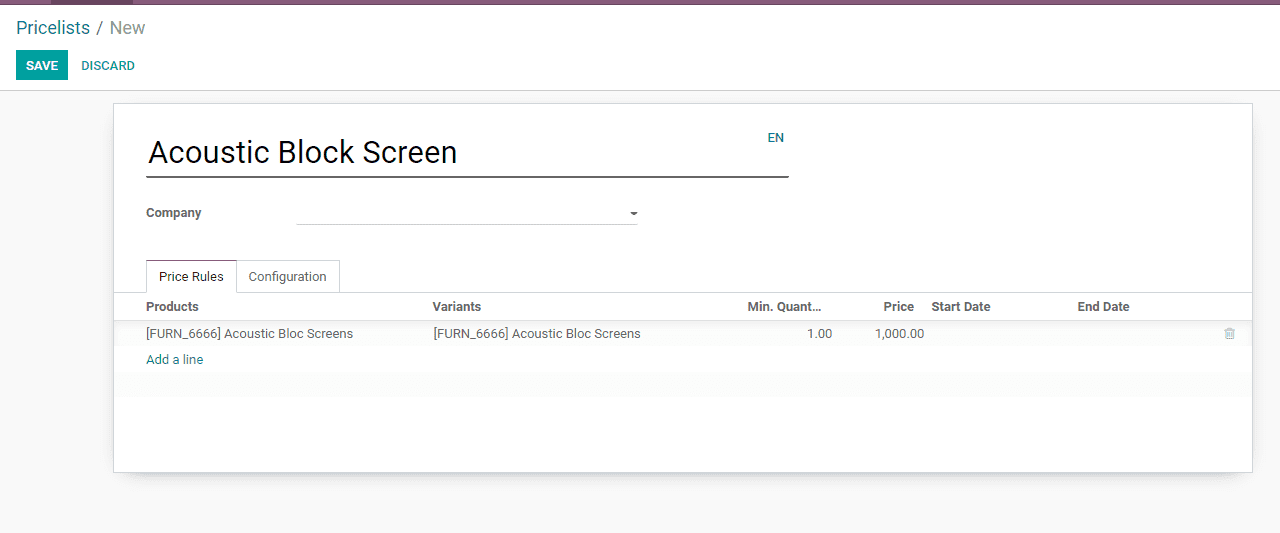
Task: Edit the 1.00 minimum quantity cell
Action: [x=819, y=334]
